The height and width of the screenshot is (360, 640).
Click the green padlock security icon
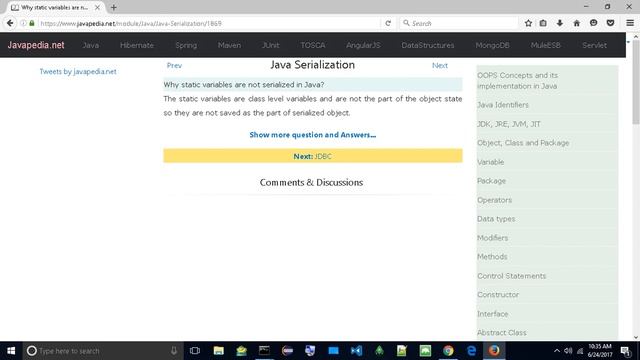click(x=32, y=23)
